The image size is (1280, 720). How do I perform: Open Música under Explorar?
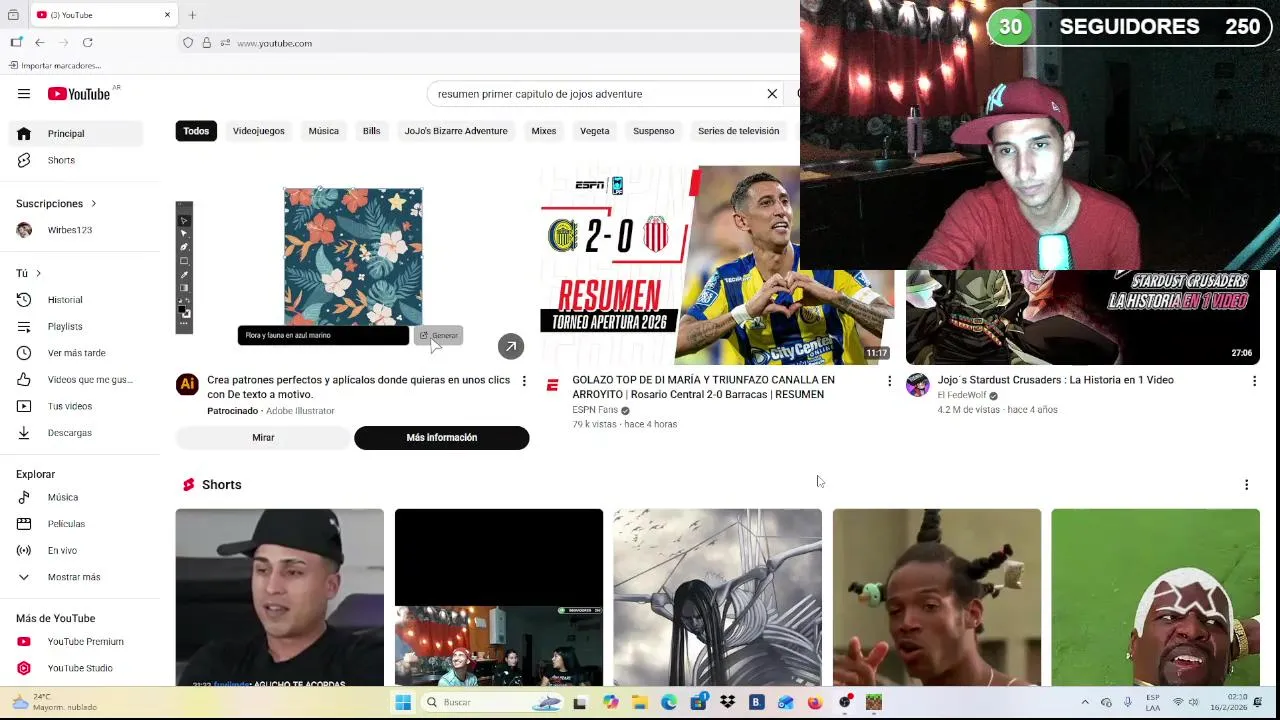(76, 497)
